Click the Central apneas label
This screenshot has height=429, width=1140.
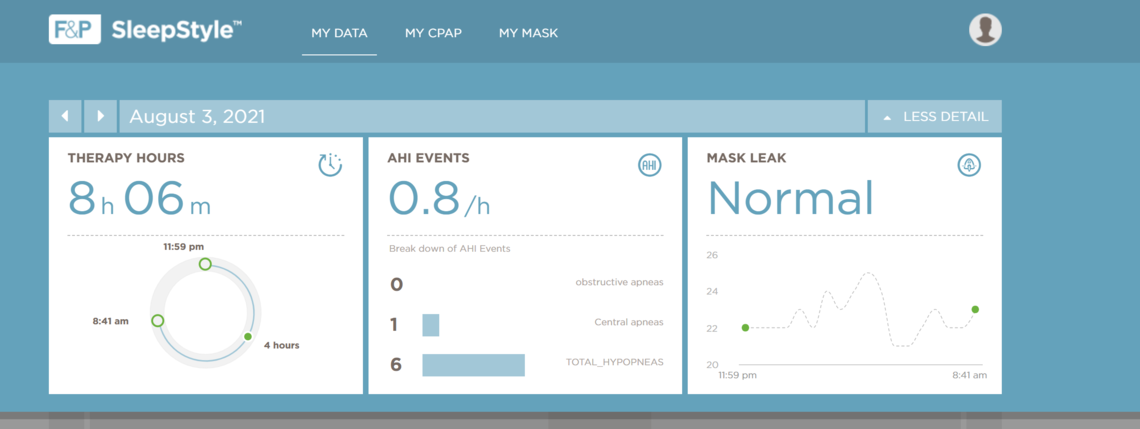click(x=629, y=322)
